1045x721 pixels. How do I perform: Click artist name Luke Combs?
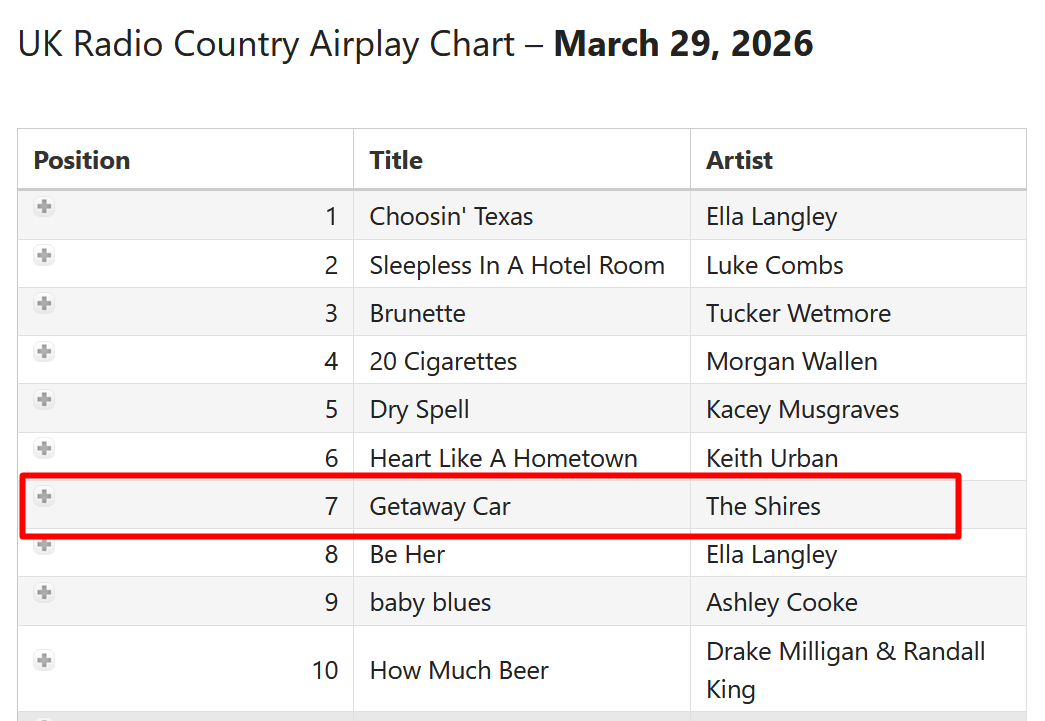774,265
